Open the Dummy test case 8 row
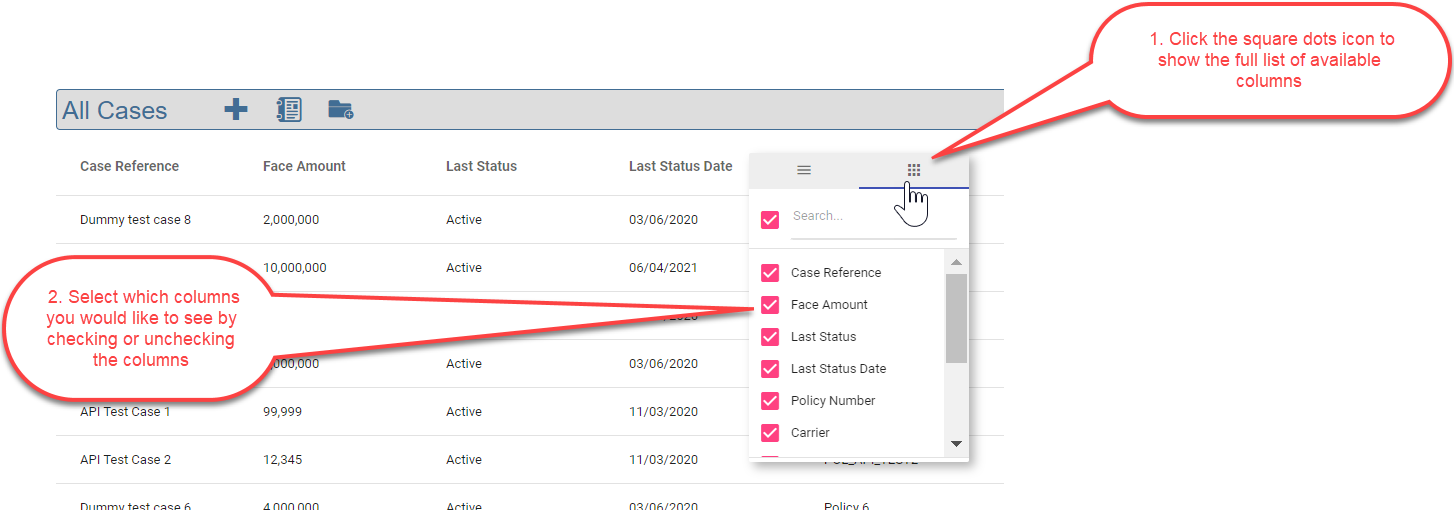The height and width of the screenshot is (510, 1454). pyautogui.click(x=135, y=220)
